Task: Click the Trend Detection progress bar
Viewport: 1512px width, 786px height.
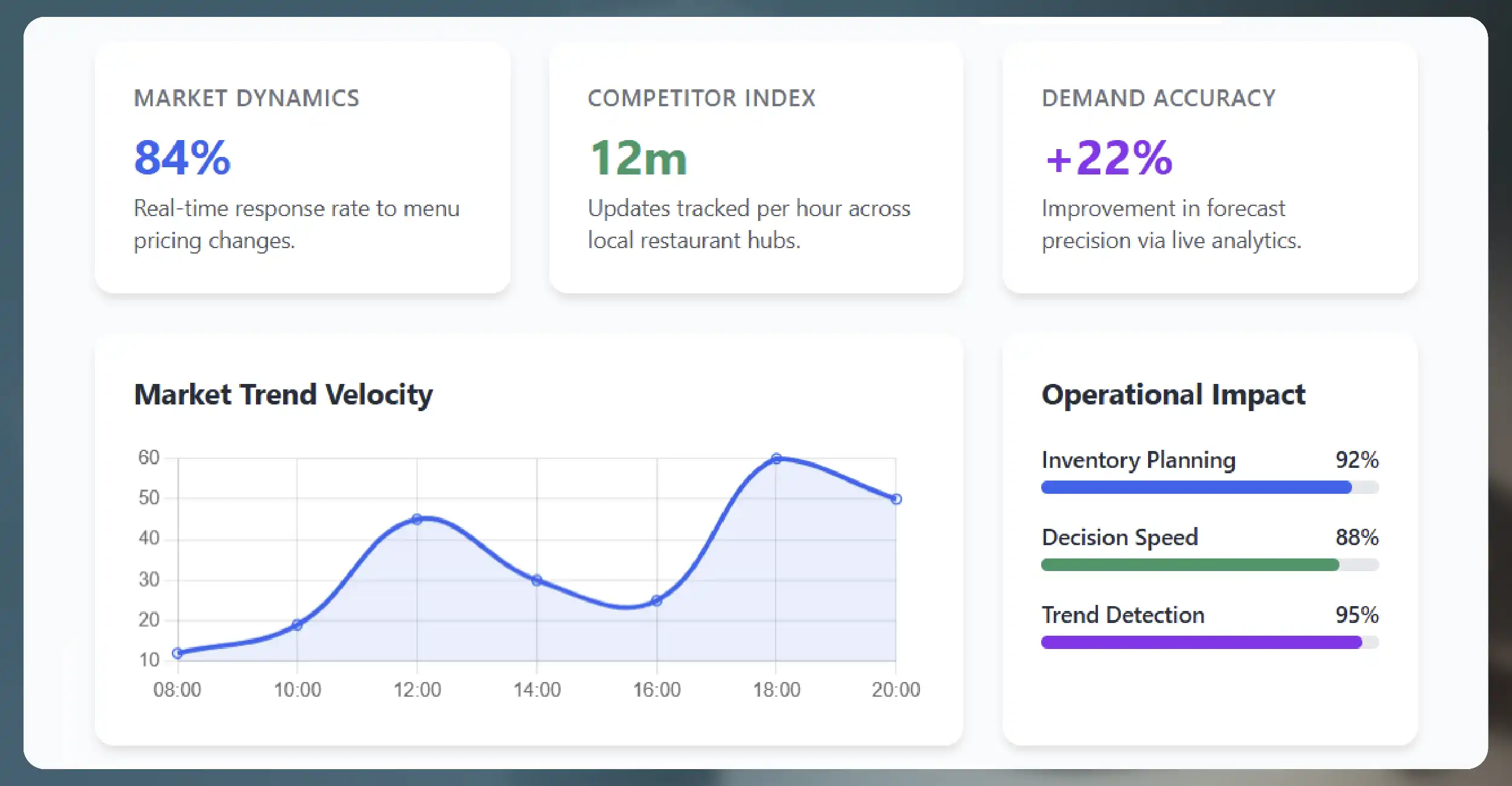Action: 1210,642
